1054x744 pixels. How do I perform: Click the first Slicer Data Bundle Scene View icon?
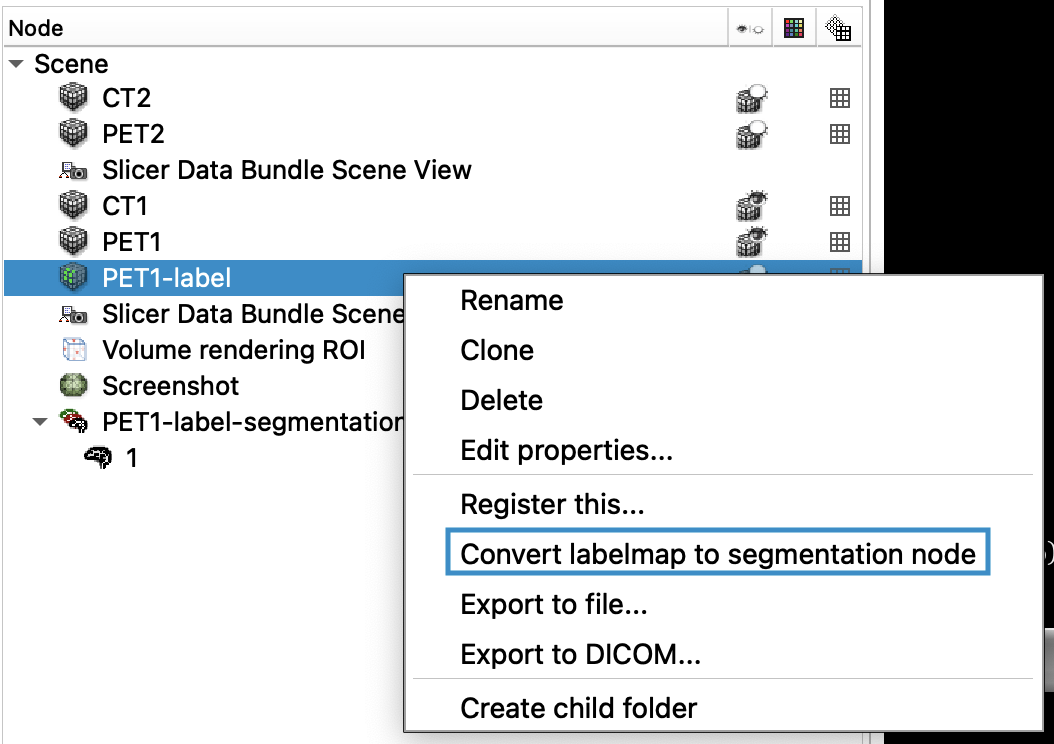click(x=73, y=170)
